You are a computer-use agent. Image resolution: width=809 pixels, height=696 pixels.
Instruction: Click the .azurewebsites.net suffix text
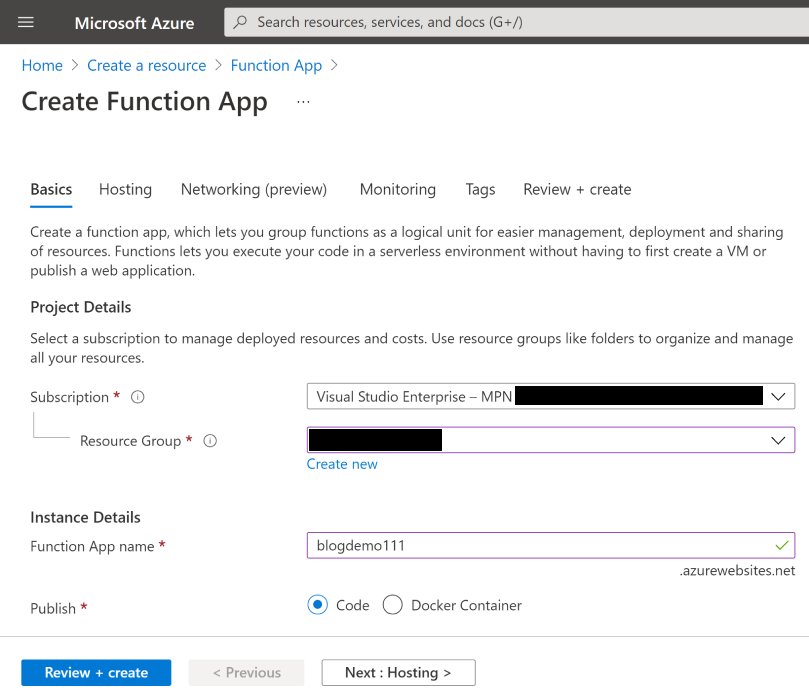click(737, 571)
